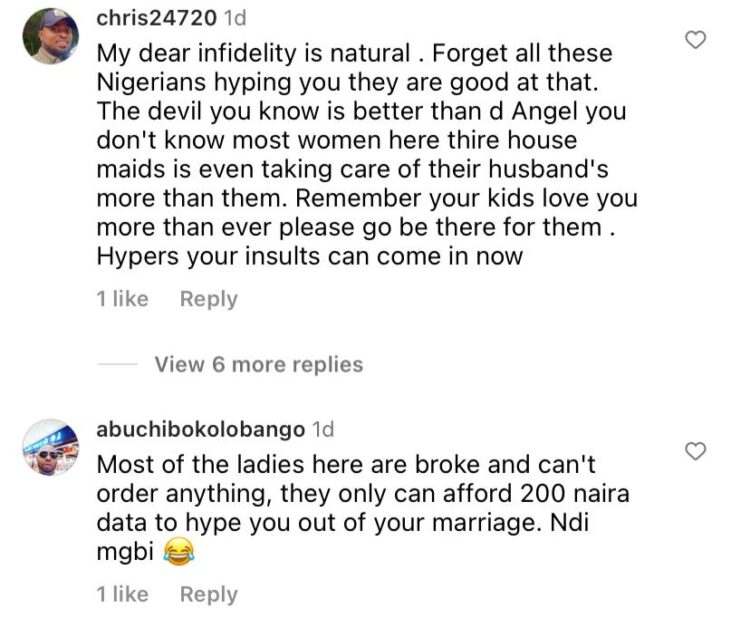The width and height of the screenshot is (750, 618).
Task: Open chris24720's profile picture
Action: pyautogui.click(x=50, y=36)
